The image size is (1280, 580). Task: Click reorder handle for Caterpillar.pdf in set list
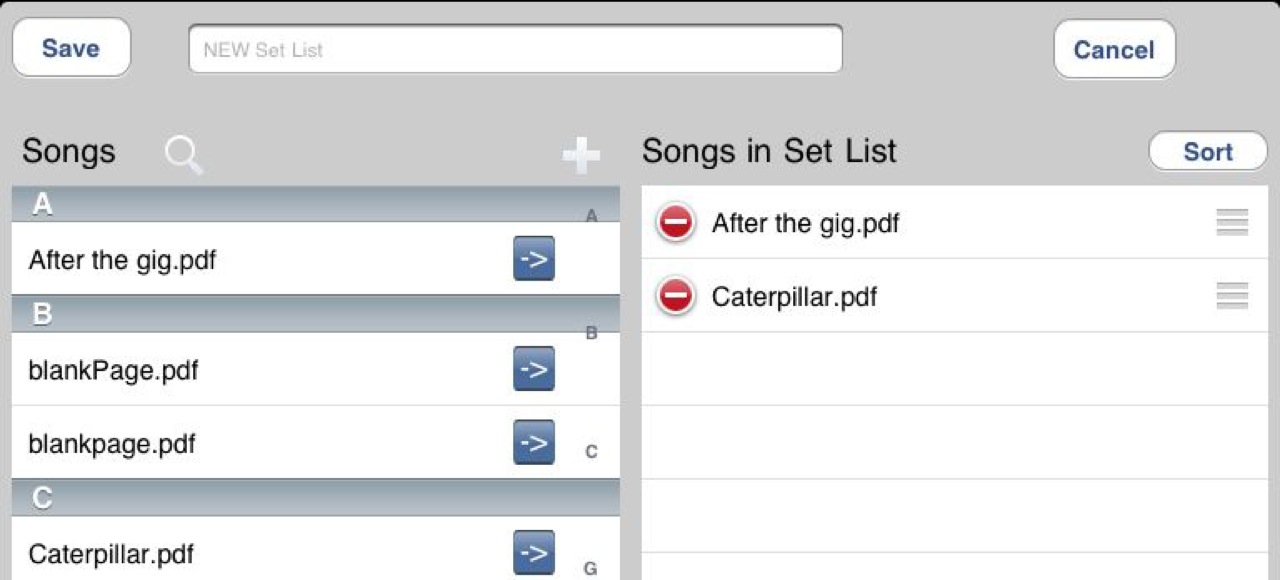tap(1232, 296)
